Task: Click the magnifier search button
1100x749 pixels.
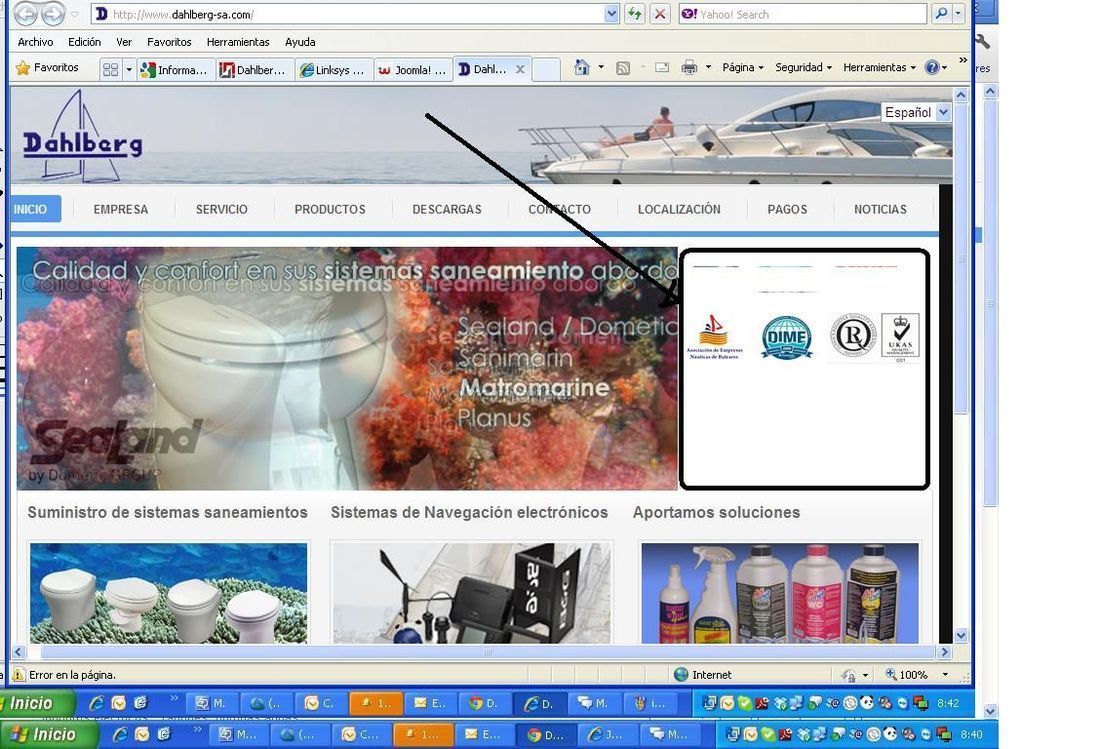Action: 941,13
